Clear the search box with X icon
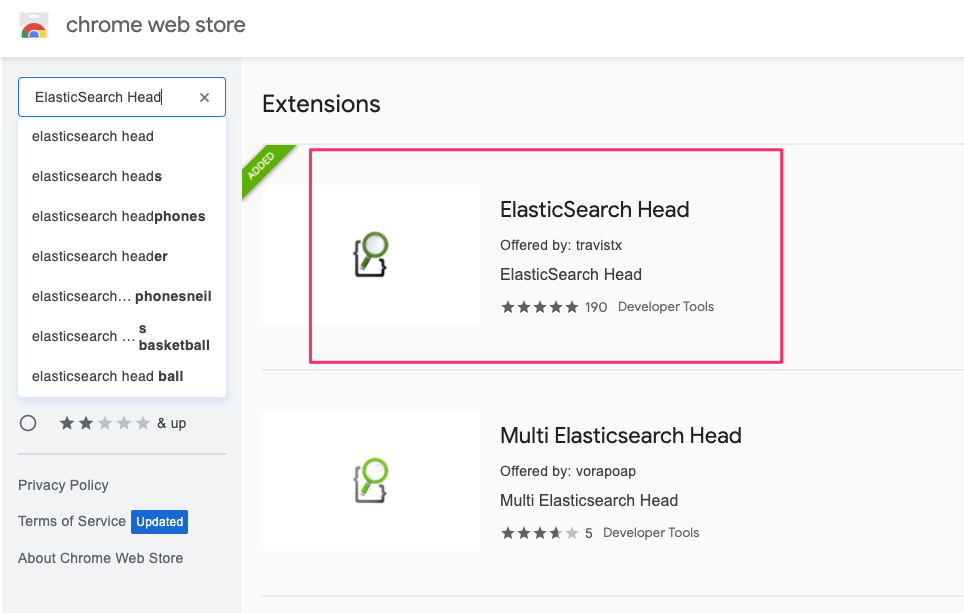The height and width of the screenshot is (613, 964). pyautogui.click(x=205, y=97)
